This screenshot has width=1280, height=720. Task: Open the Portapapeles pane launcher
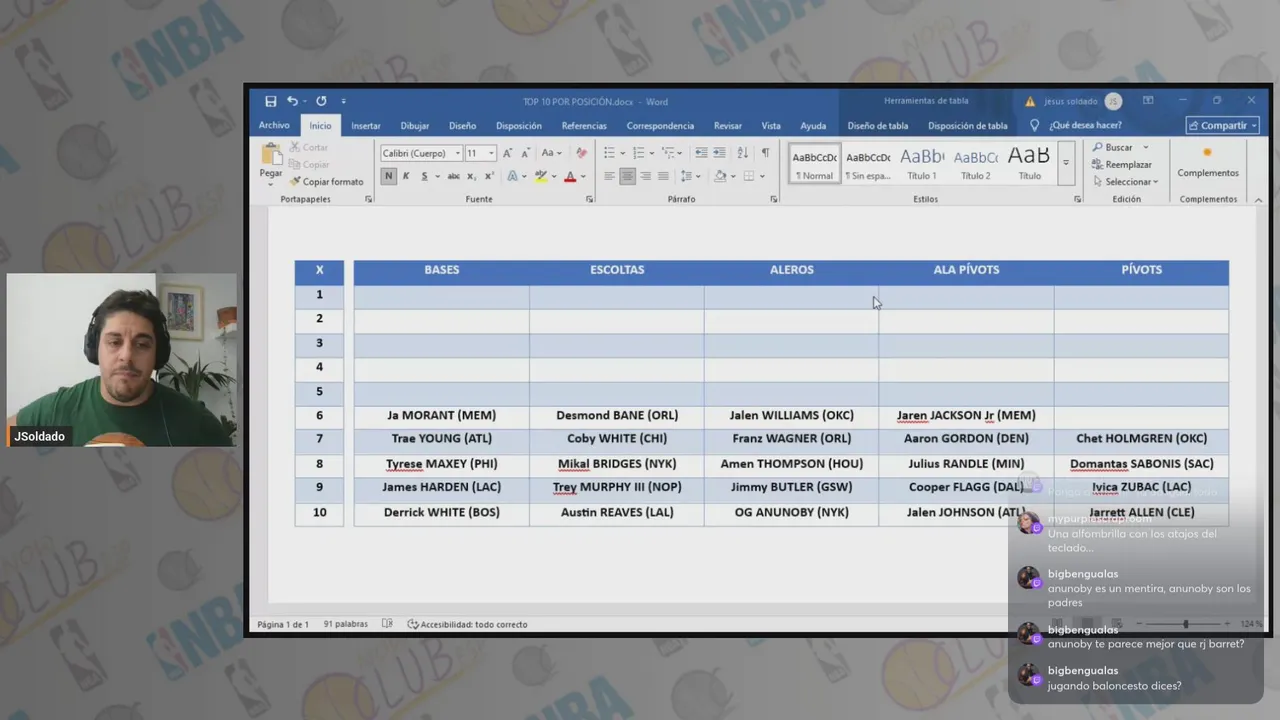(x=368, y=199)
